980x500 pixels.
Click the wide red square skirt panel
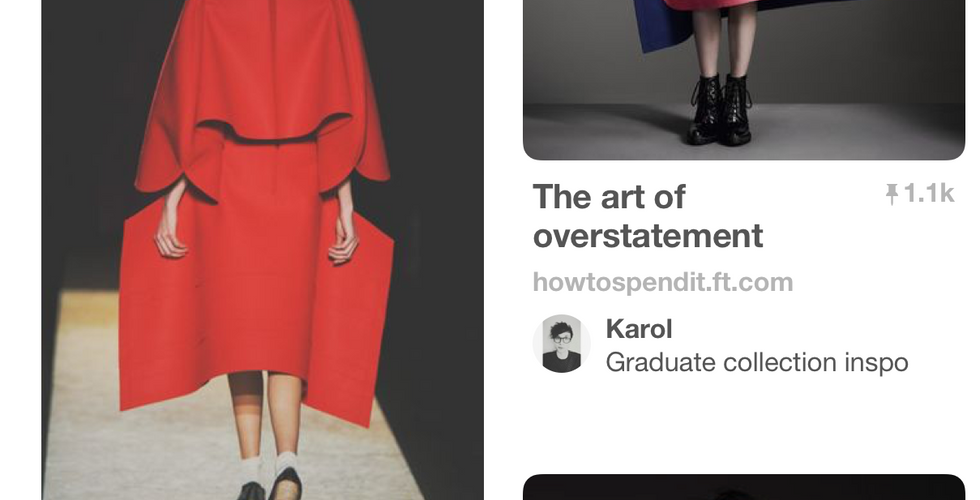tap(256, 300)
